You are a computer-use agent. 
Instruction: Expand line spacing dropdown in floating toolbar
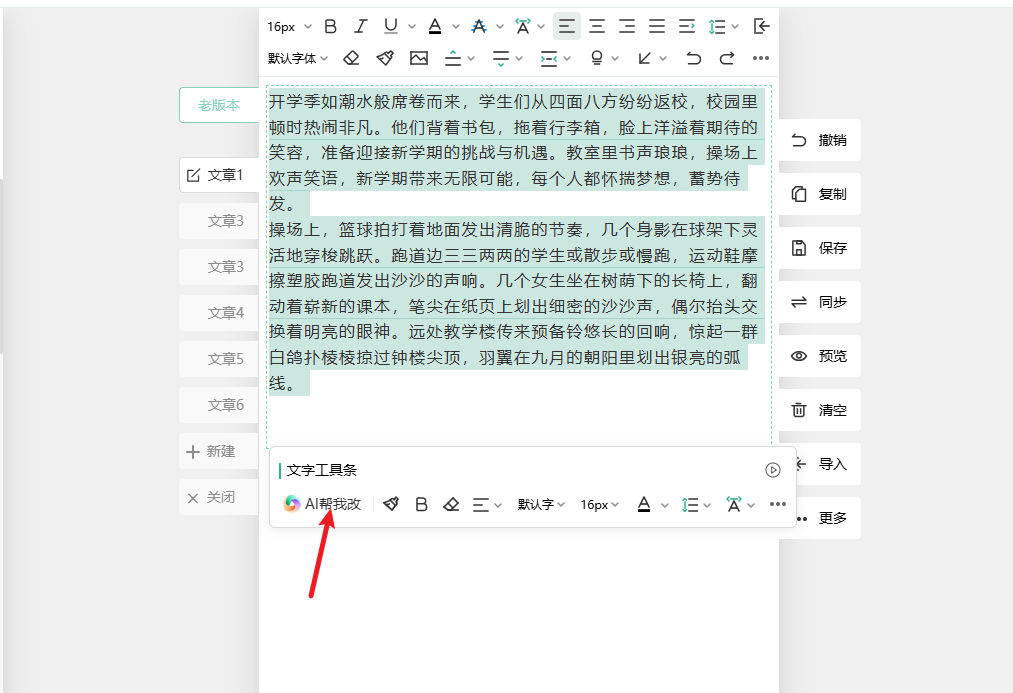pos(695,505)
